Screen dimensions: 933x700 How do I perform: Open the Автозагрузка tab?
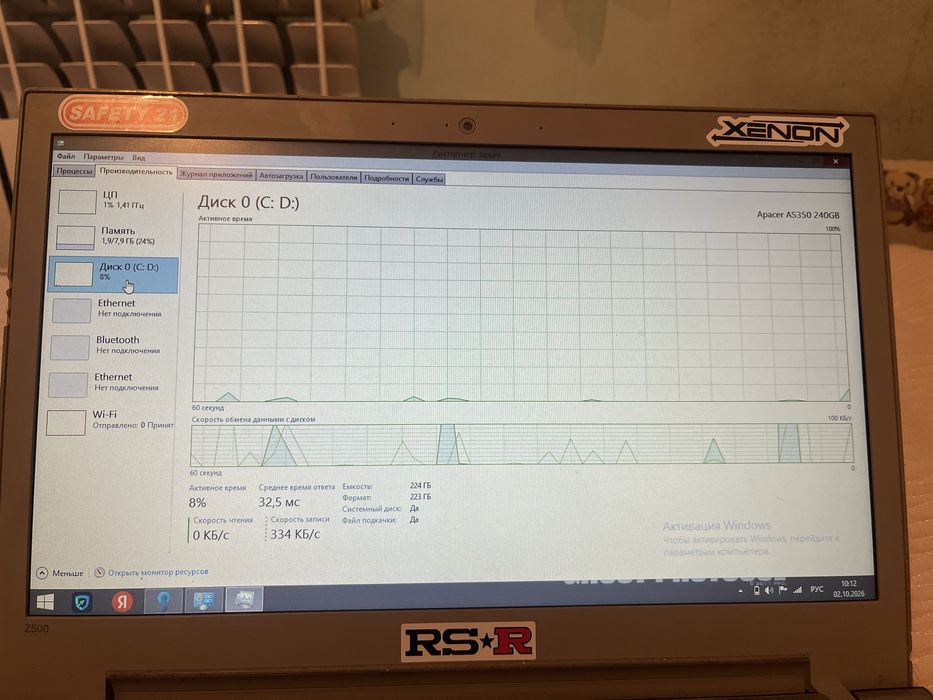click(x=281, y=176)
